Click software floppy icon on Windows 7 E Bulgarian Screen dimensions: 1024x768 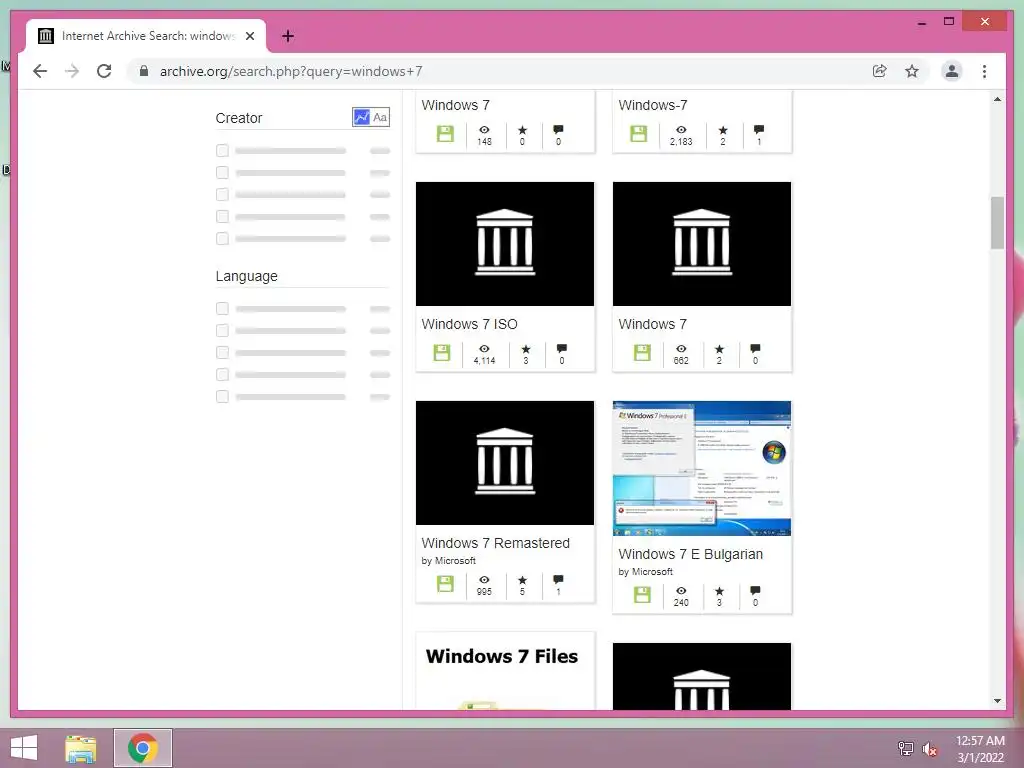tap(642, 595)
